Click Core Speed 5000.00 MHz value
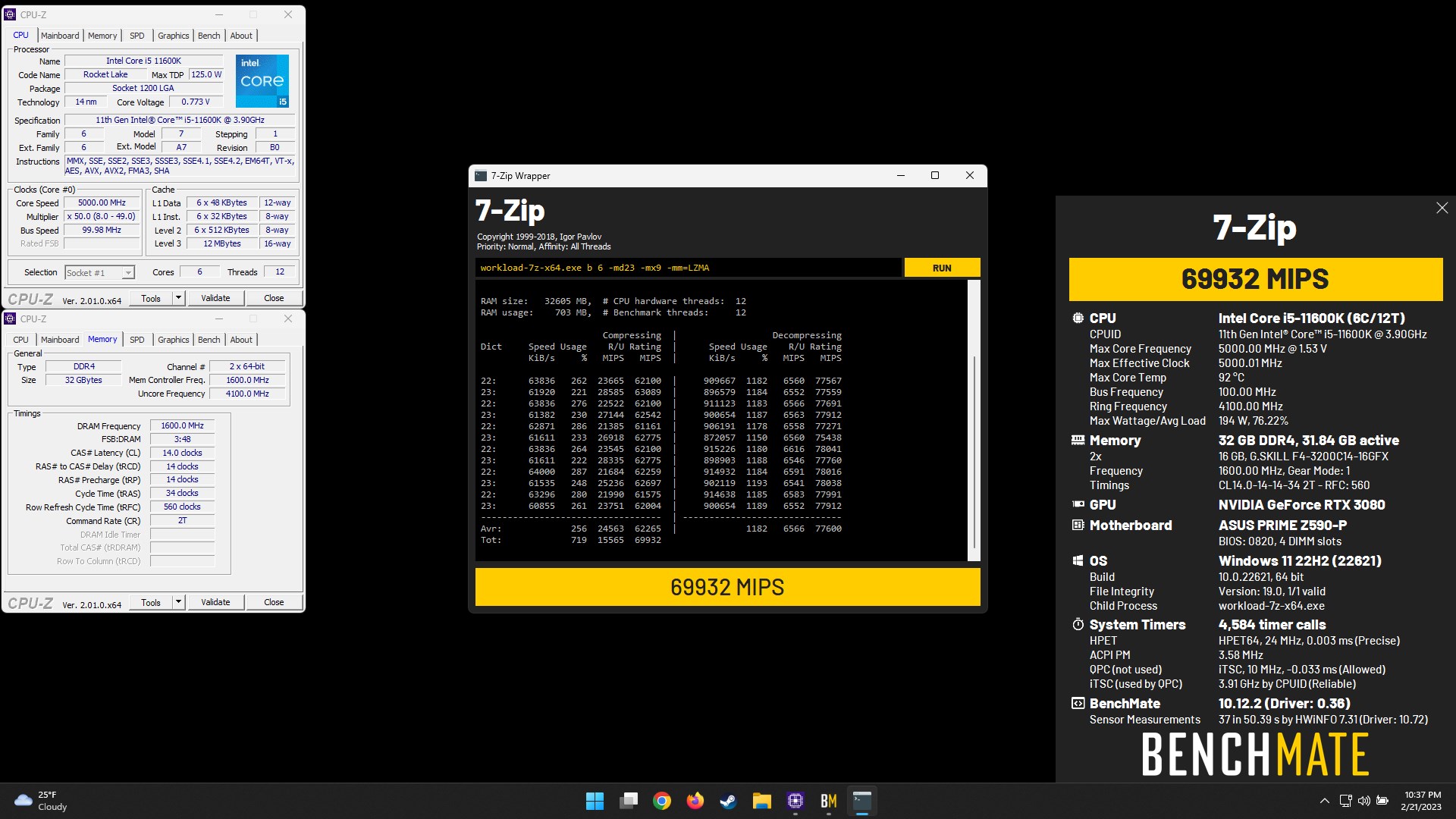 pos(102,202)
